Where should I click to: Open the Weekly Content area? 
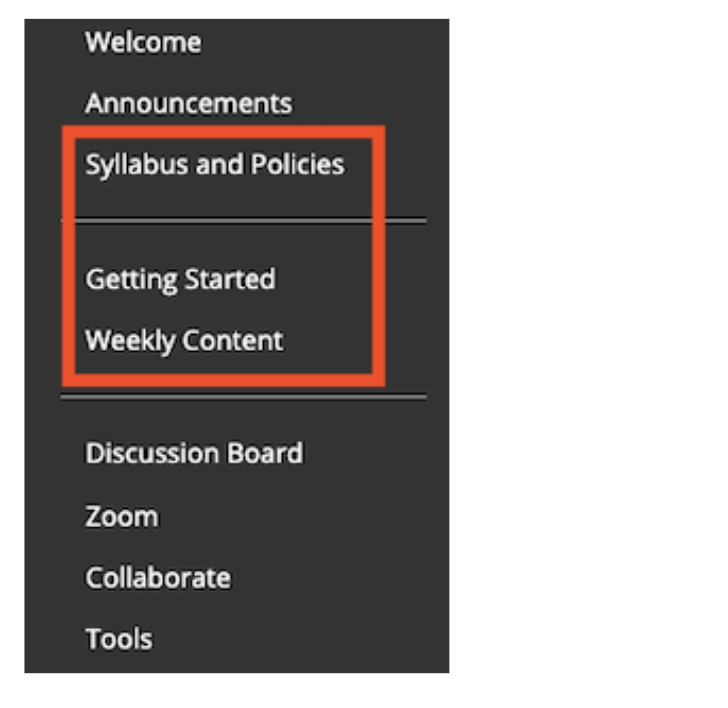[184, 341]
